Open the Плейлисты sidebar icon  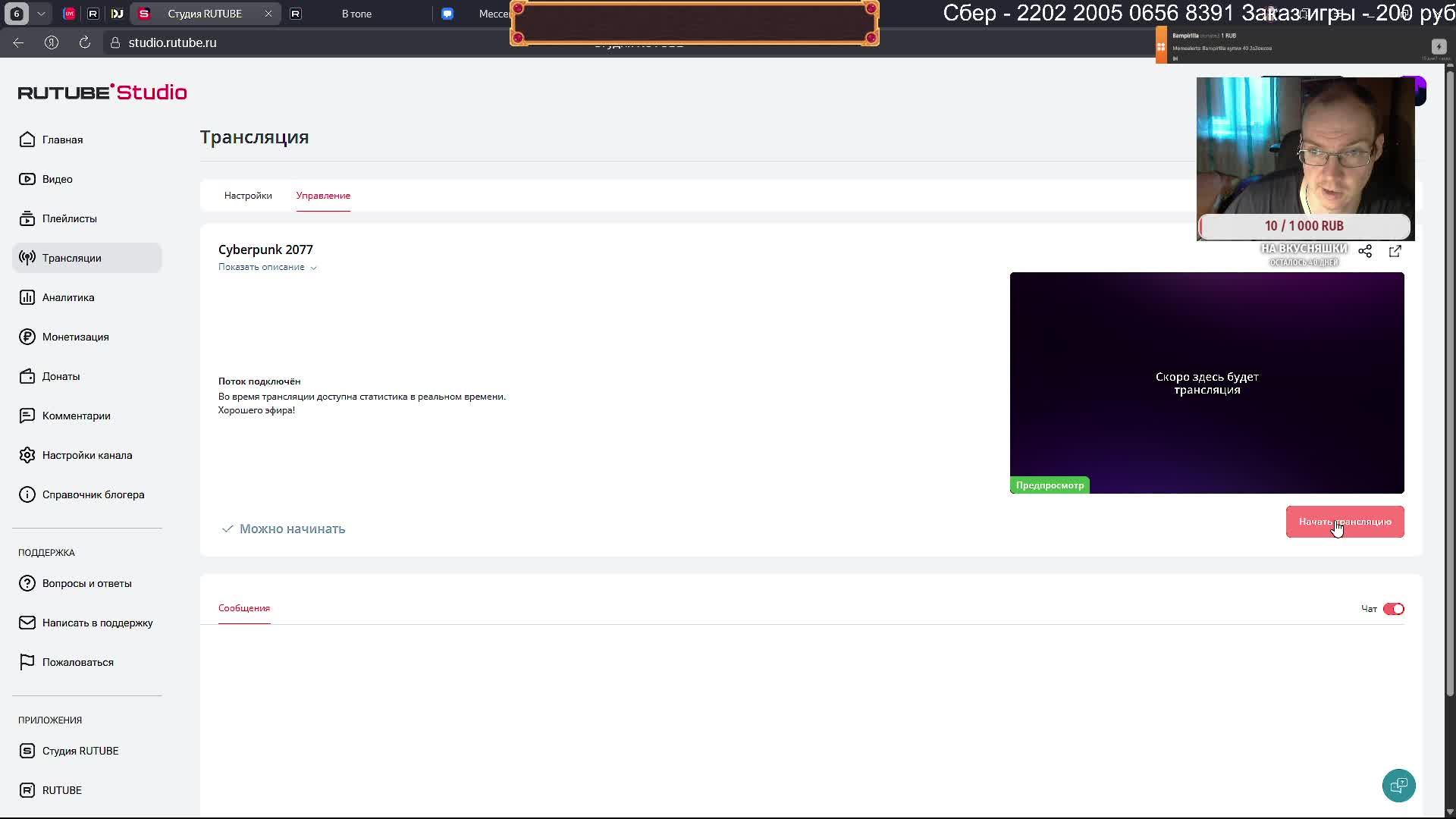[27, 218]
